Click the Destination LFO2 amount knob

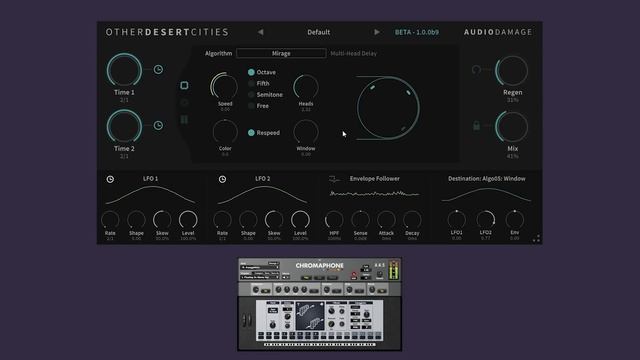tap(486, 220)
